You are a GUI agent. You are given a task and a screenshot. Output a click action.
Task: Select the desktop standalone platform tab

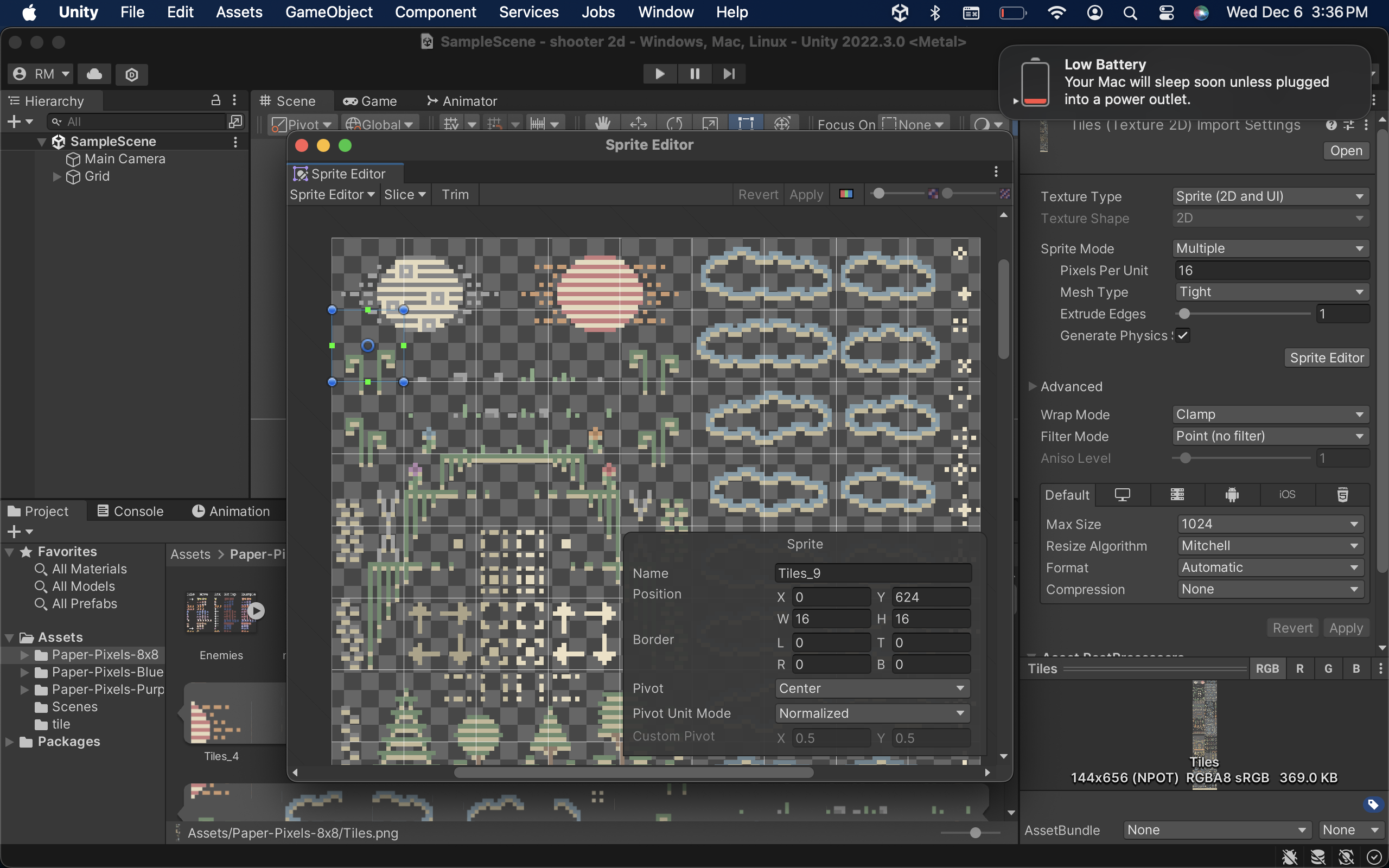click(1122, 494)
